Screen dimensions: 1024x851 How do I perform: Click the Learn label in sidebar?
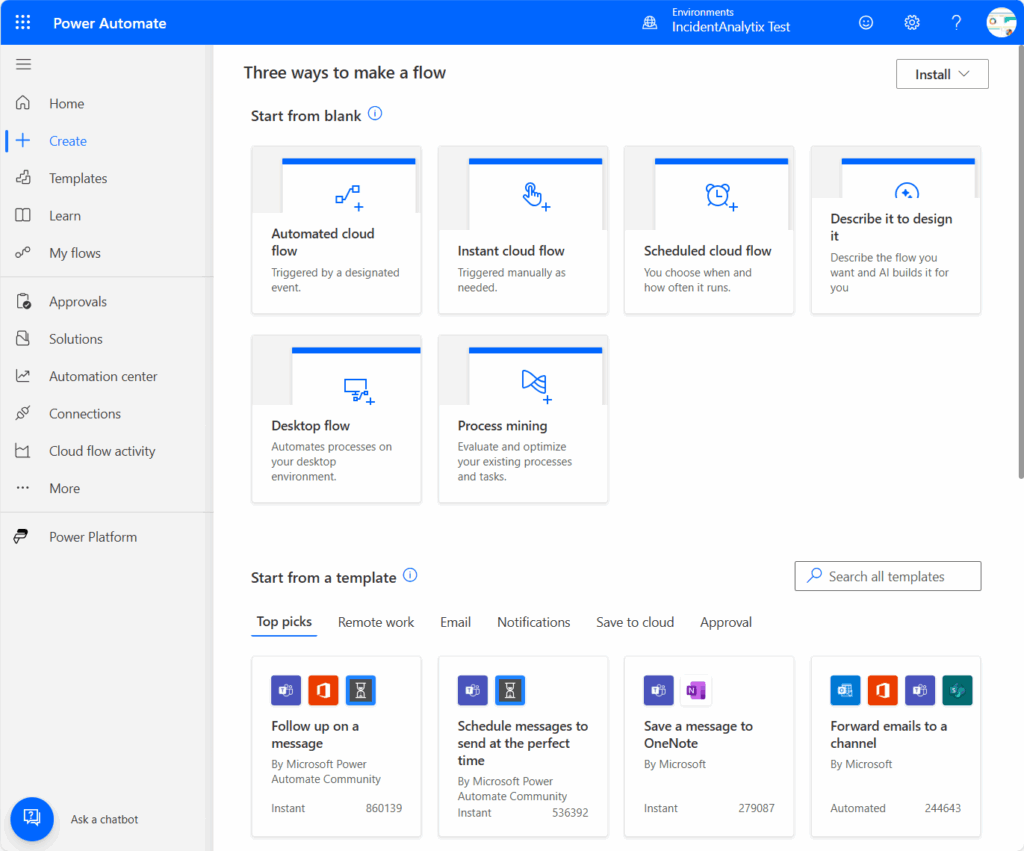[65, 216]
